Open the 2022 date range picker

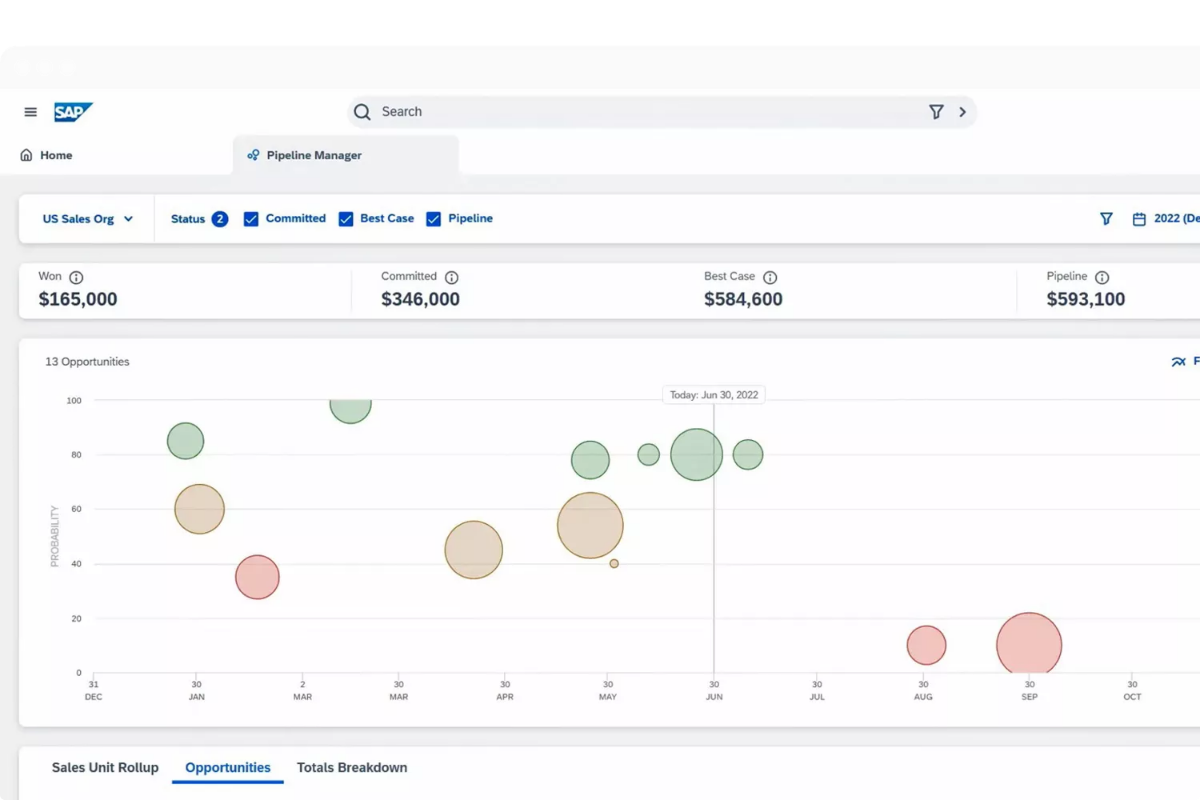(x=1165, y=219)
